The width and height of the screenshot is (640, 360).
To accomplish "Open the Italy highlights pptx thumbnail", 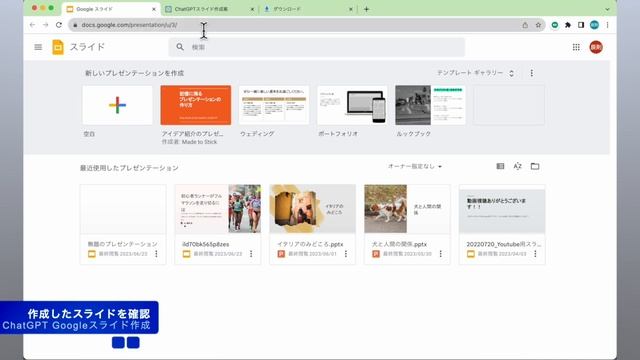I will pyautogui.click(x=312, y=209).
